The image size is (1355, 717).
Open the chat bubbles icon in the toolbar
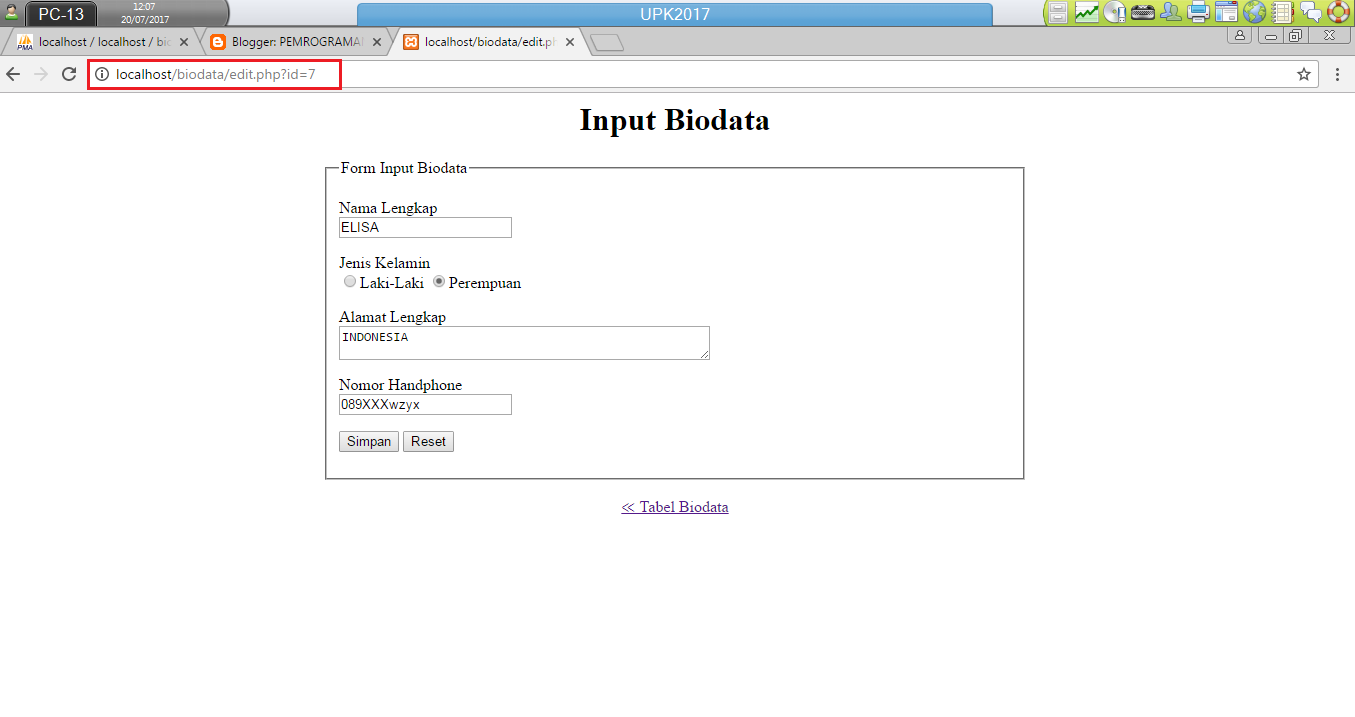(x=1311, y=12)
